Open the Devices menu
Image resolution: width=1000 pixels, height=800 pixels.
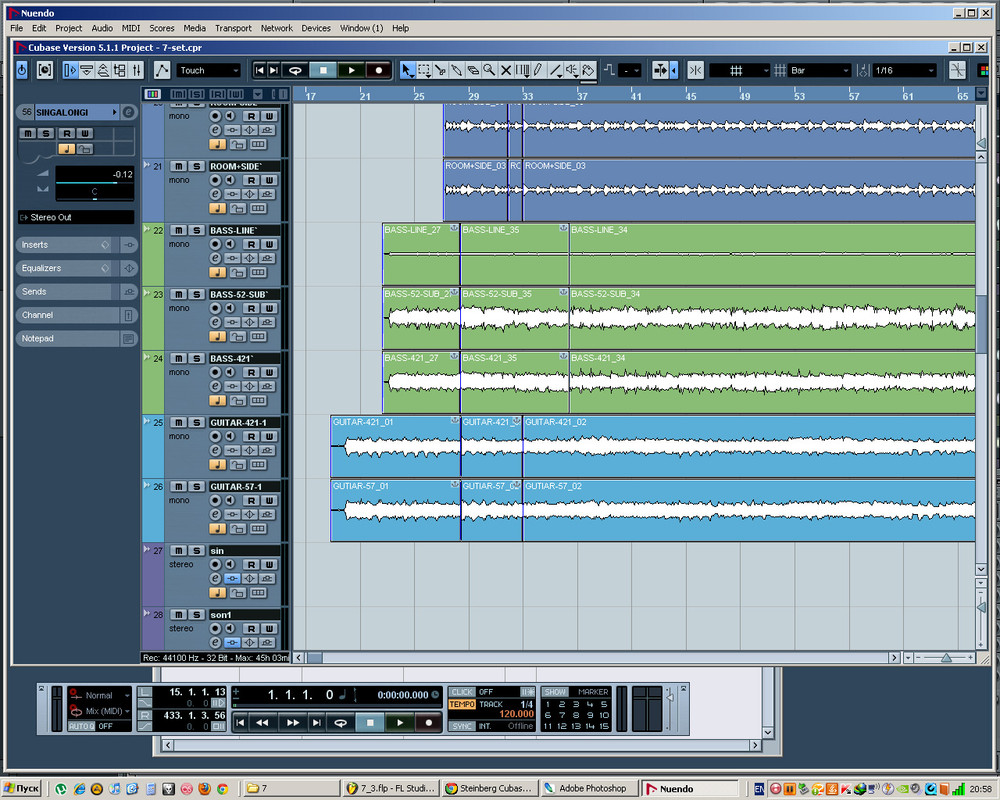316,28
